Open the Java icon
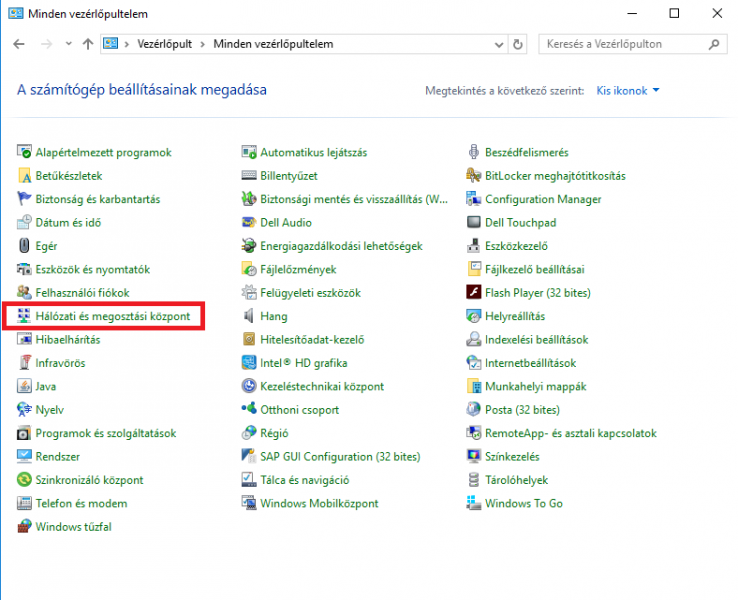 pos(24,386)
